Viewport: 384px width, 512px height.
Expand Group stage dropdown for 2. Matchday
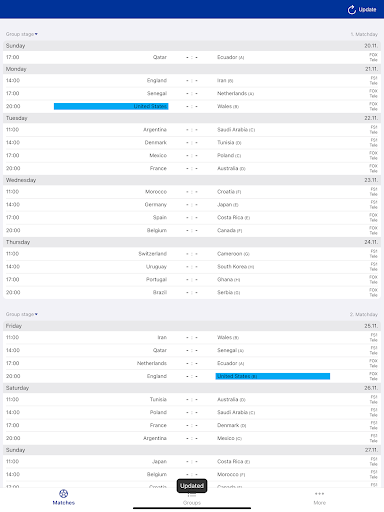coord(22,314)
